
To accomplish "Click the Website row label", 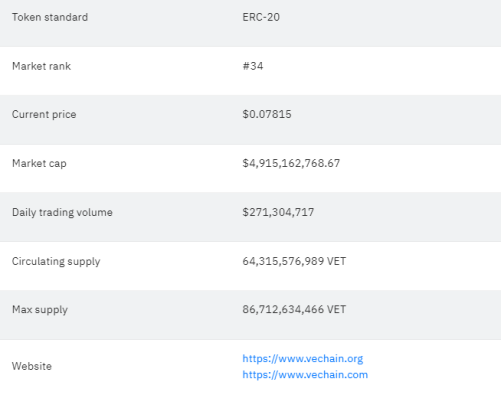I will [x=32, y=366].
